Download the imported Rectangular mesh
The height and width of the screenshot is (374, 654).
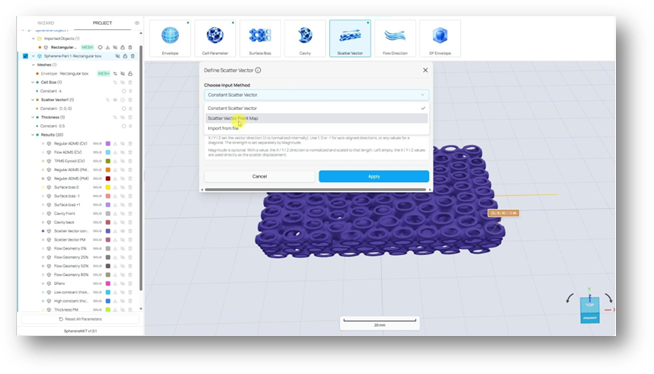point(108,47)
